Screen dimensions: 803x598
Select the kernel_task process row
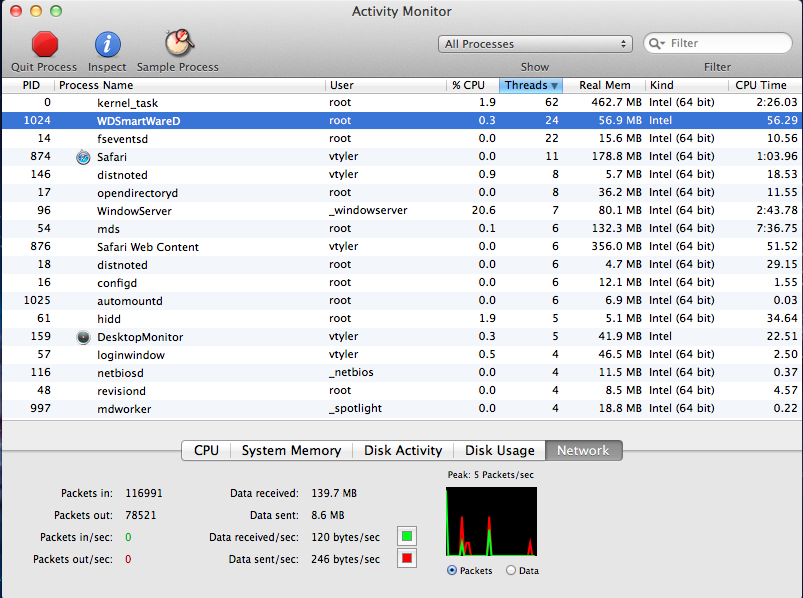(402, 102)
